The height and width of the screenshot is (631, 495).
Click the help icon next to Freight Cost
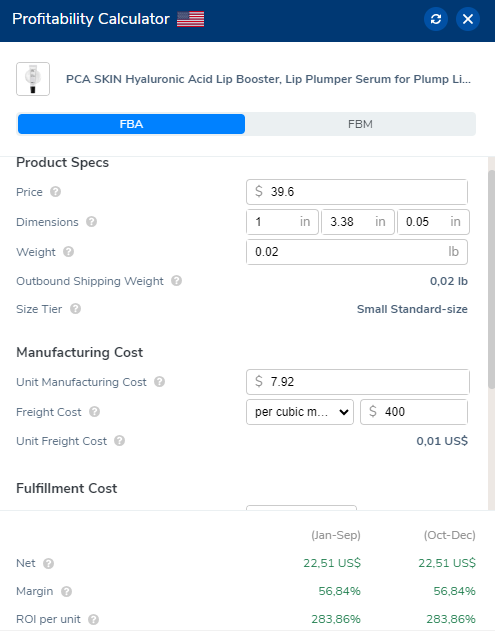(94, 412)
